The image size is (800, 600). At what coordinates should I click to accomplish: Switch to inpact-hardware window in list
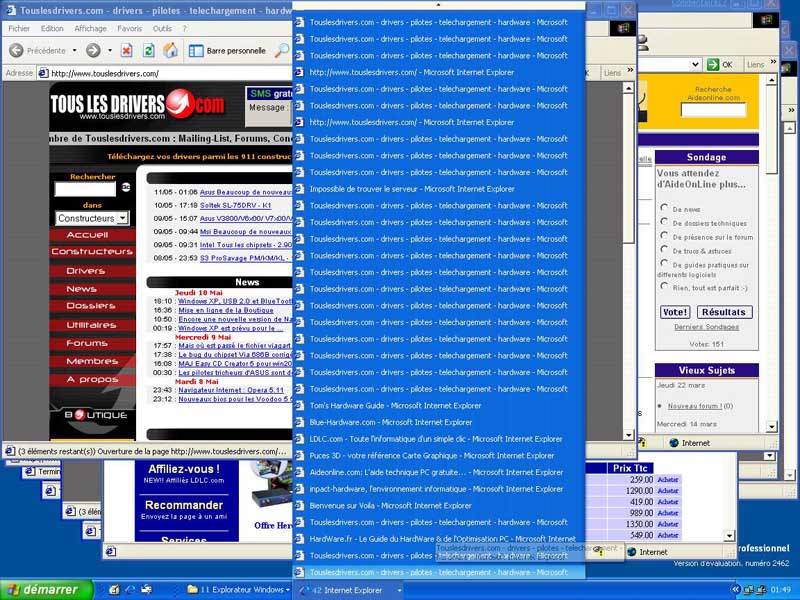pos(439,489)
